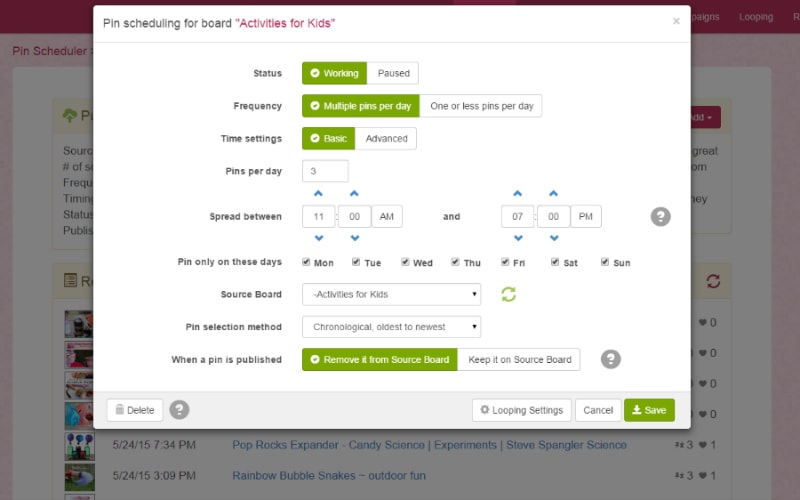This screenshot has height=500, width=800.
Task: Uncheck the Sun checkbox
Action: coord(605,262)
